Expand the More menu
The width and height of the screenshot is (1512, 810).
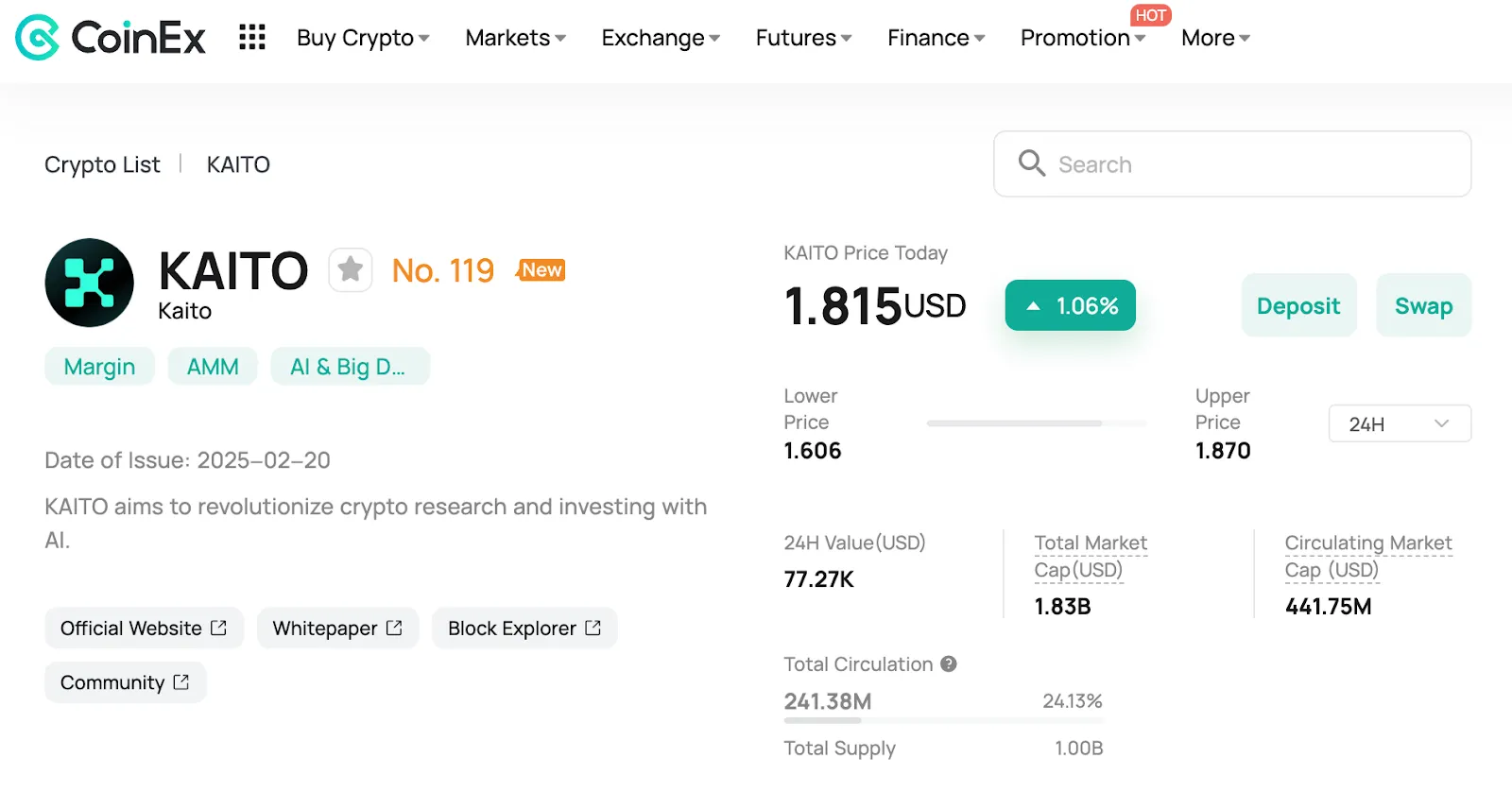(1216, 38)
